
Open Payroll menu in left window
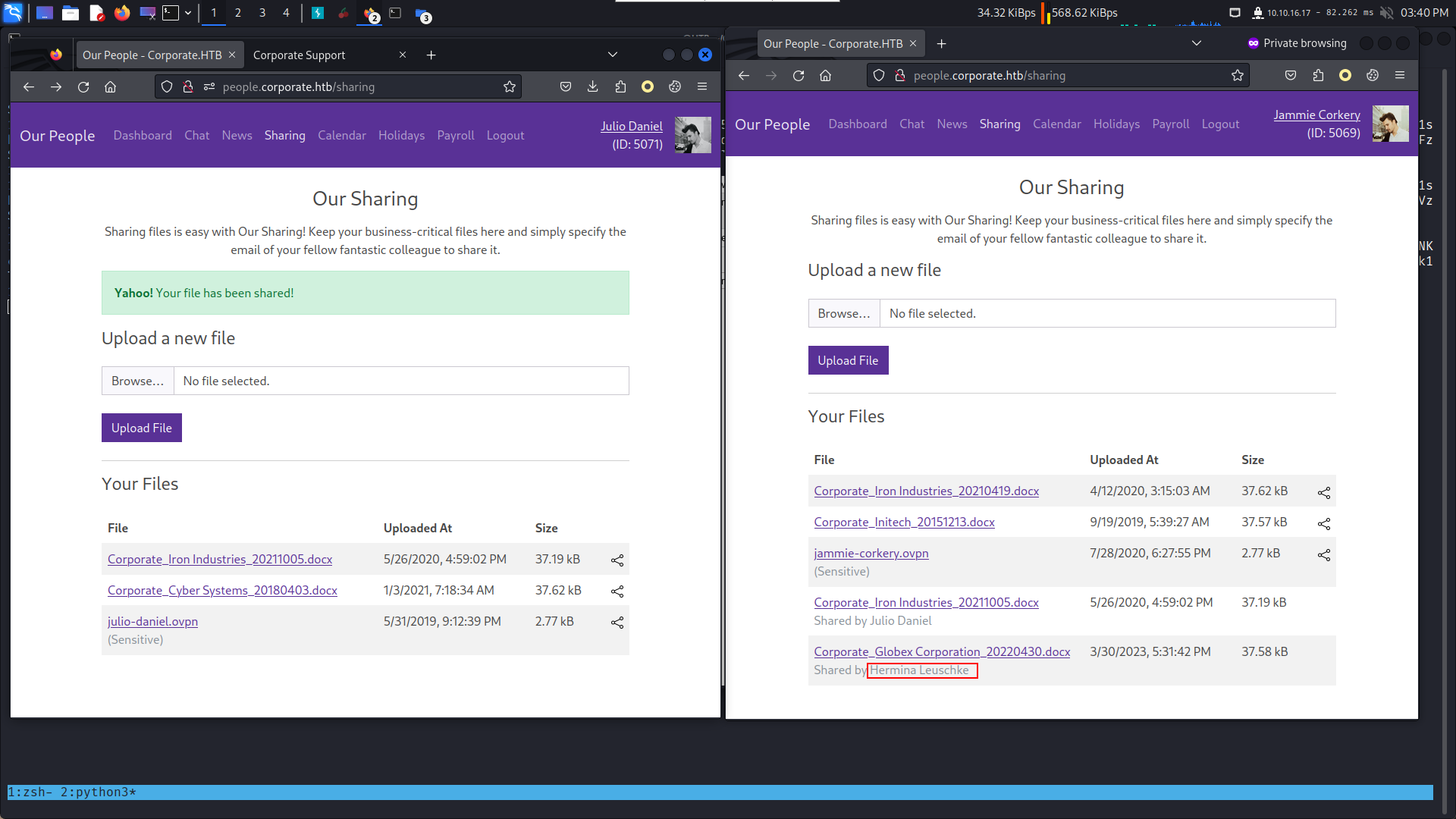click(456, 136)
